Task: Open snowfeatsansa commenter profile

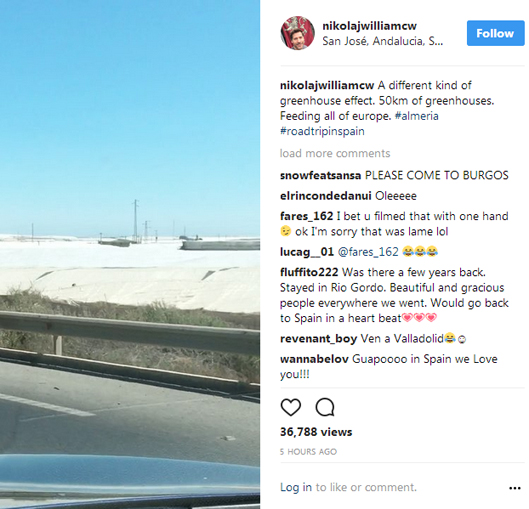Action: tap(321, 175)
